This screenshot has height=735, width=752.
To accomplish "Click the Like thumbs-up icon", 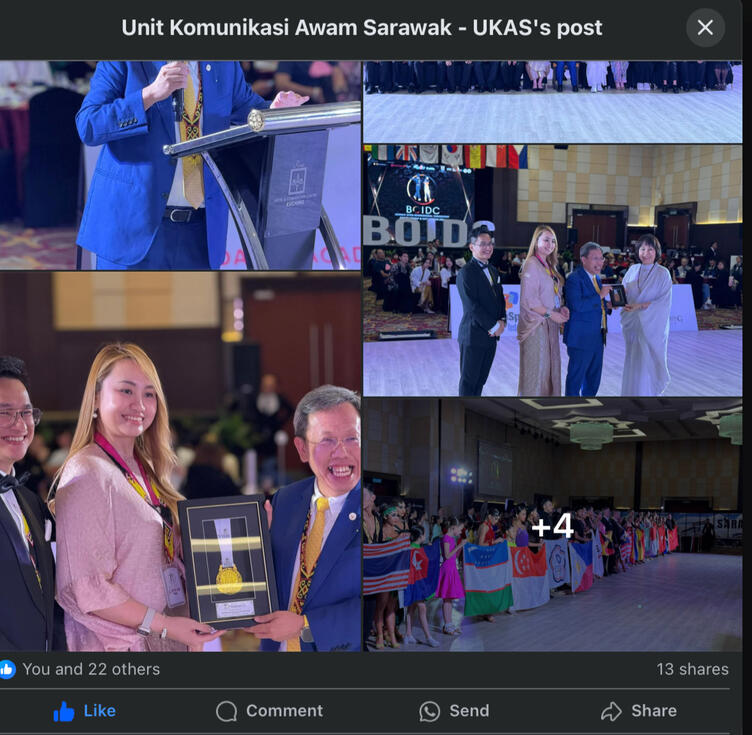I will point(64,711).
